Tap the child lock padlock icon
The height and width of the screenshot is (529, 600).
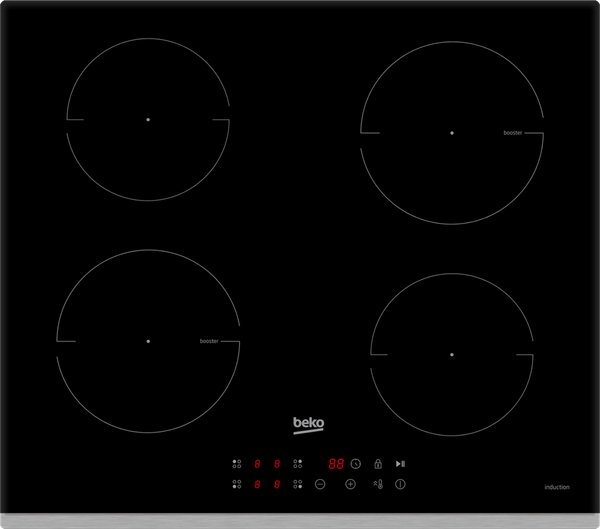tap(378, 464)
